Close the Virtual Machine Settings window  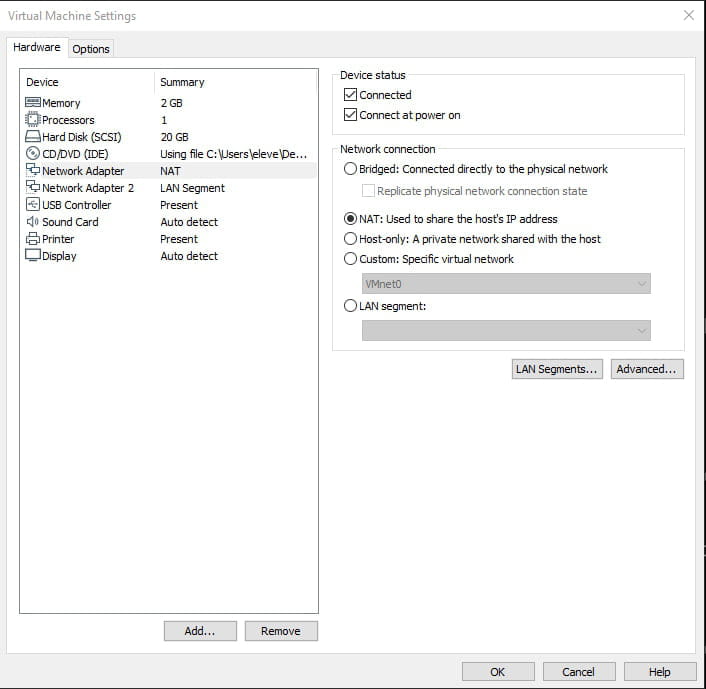click(689, 15)
